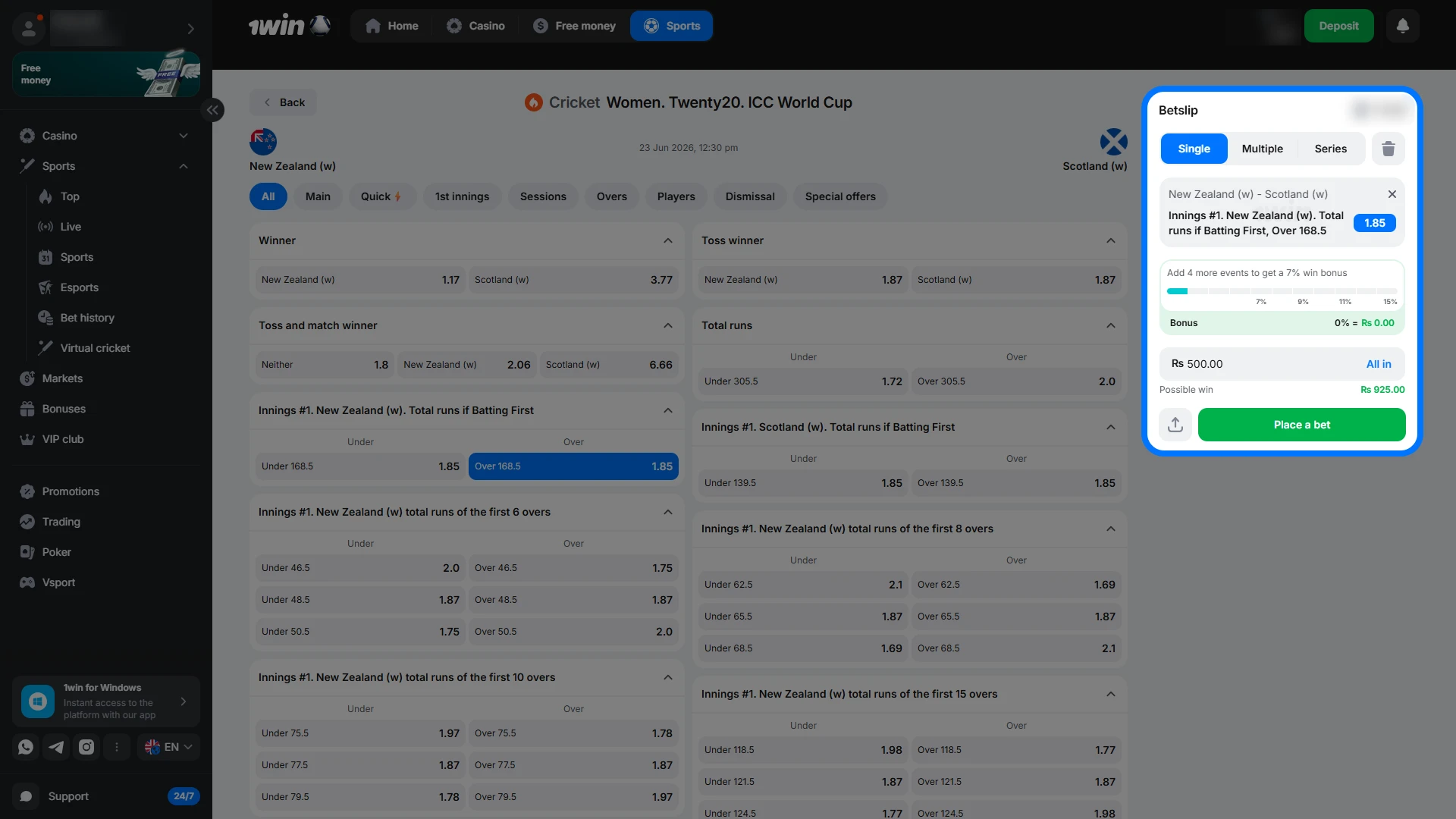The image size is (1456, 819).
Task: Open Telegram channel icon
Action: 56,747
